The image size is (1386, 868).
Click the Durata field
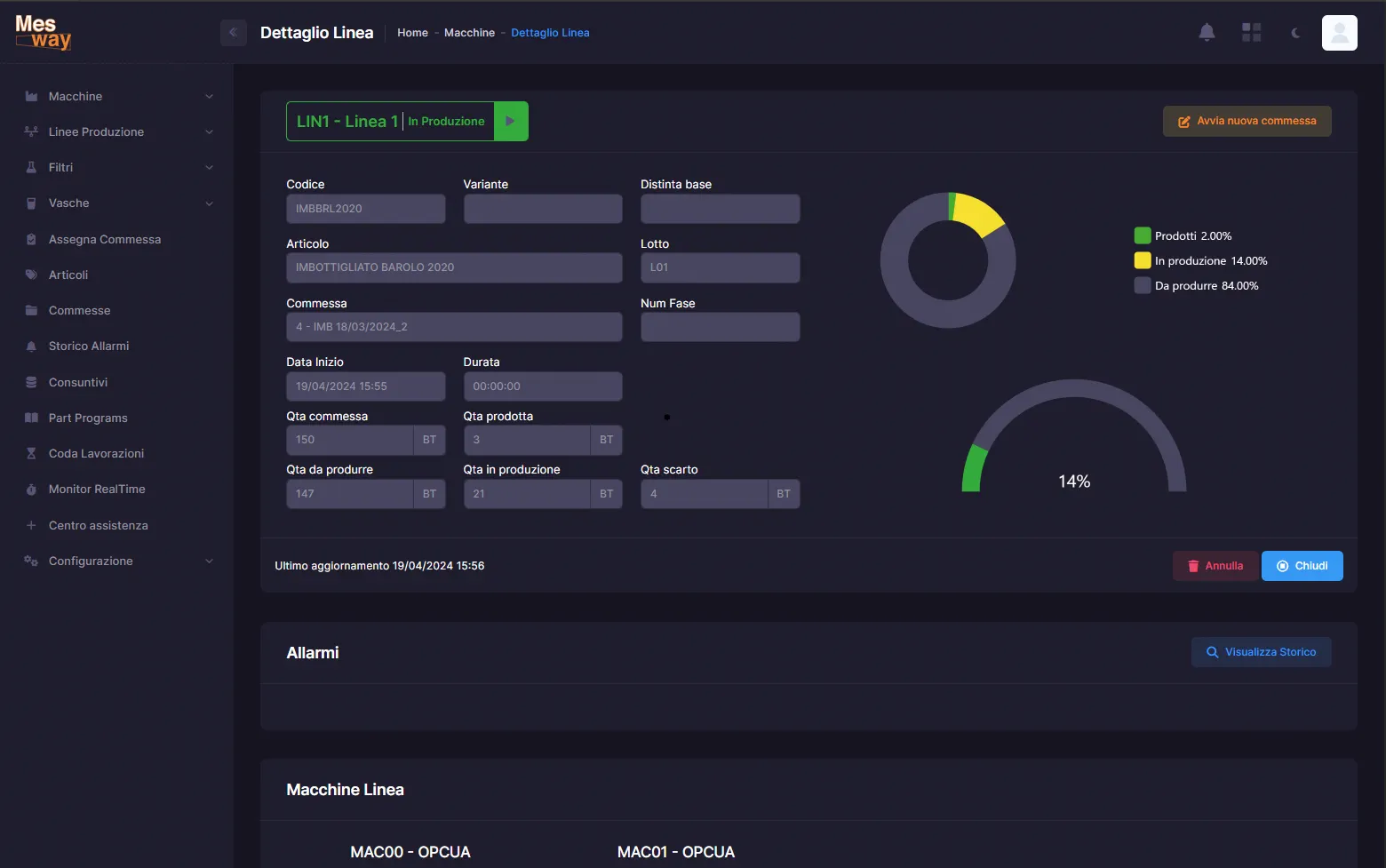pos(542,386)
